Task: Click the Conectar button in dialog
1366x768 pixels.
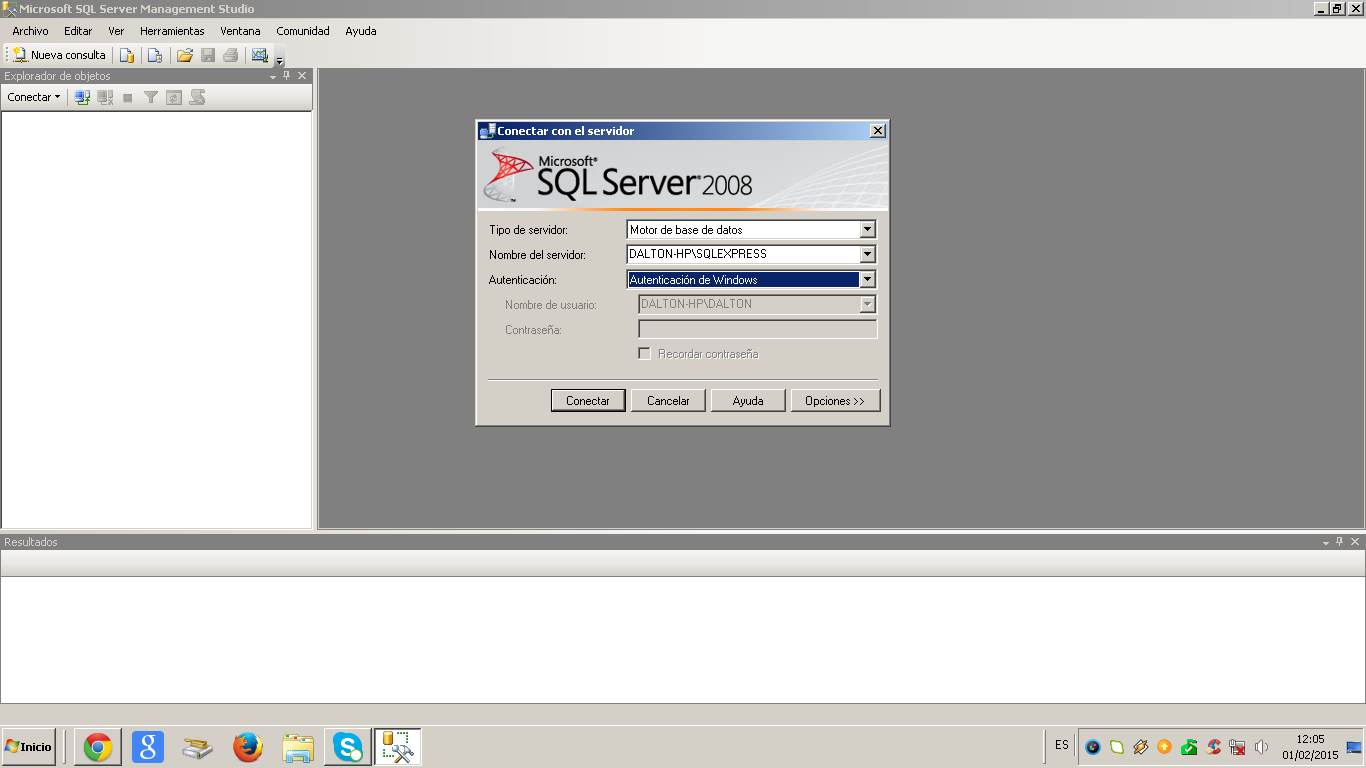Action: tap(588, 401)
